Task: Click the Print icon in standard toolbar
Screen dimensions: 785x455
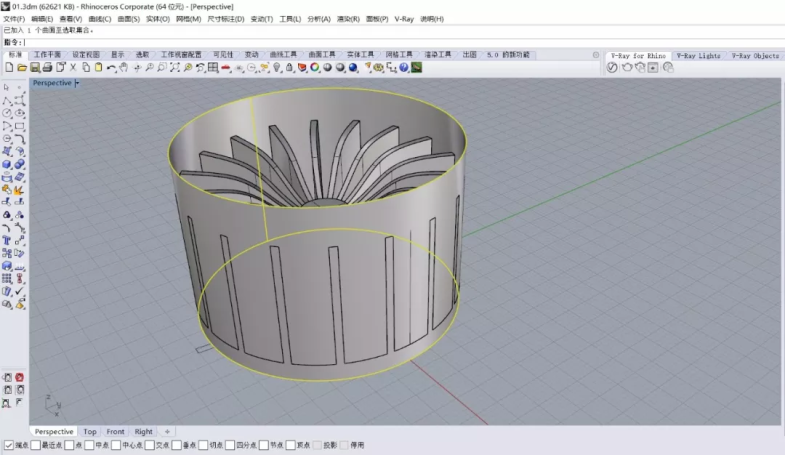Action: pos(47,68)
